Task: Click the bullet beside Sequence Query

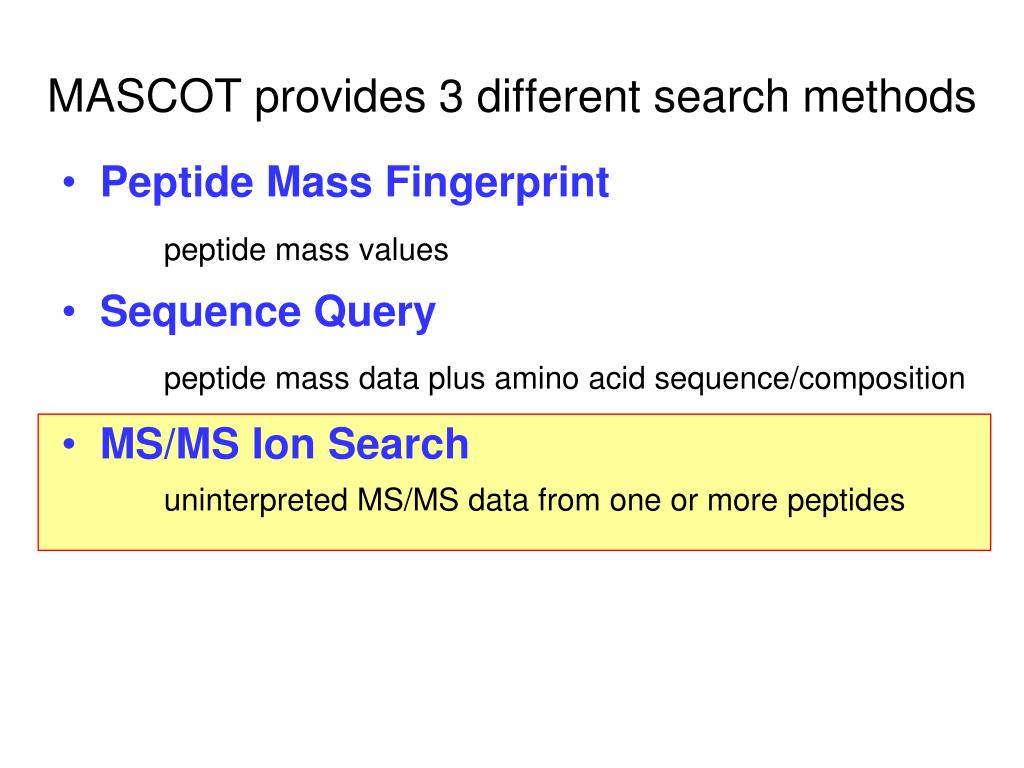Action: (x=69, y=312)
